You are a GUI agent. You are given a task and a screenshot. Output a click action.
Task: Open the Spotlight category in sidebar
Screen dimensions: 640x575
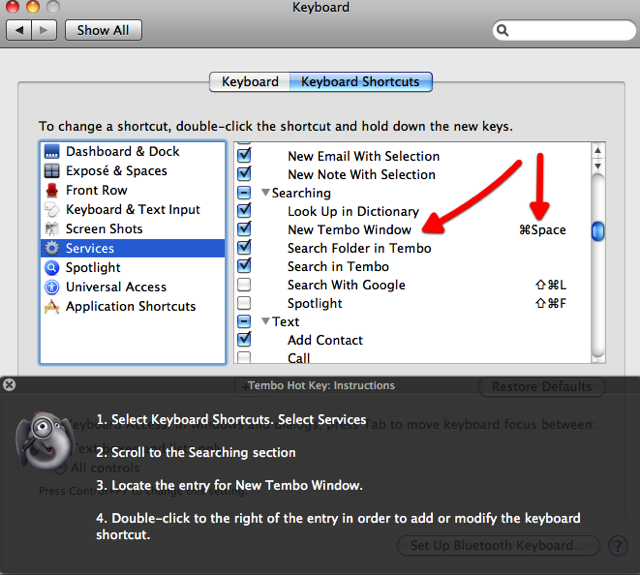coord(133,268)
